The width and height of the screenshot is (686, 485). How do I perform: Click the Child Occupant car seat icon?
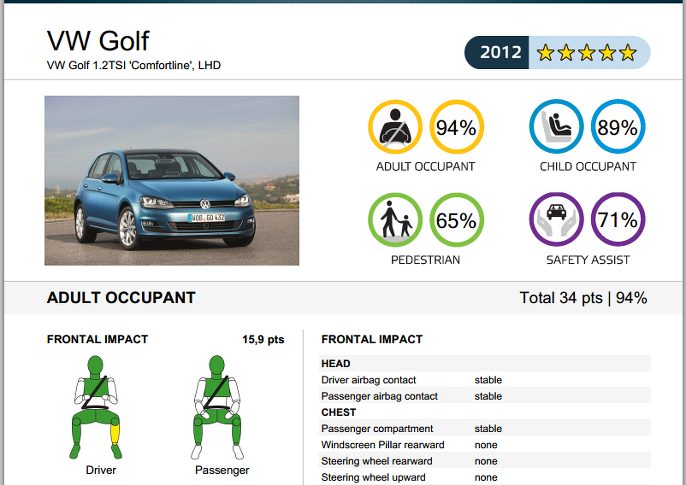[x=556, y=127]
